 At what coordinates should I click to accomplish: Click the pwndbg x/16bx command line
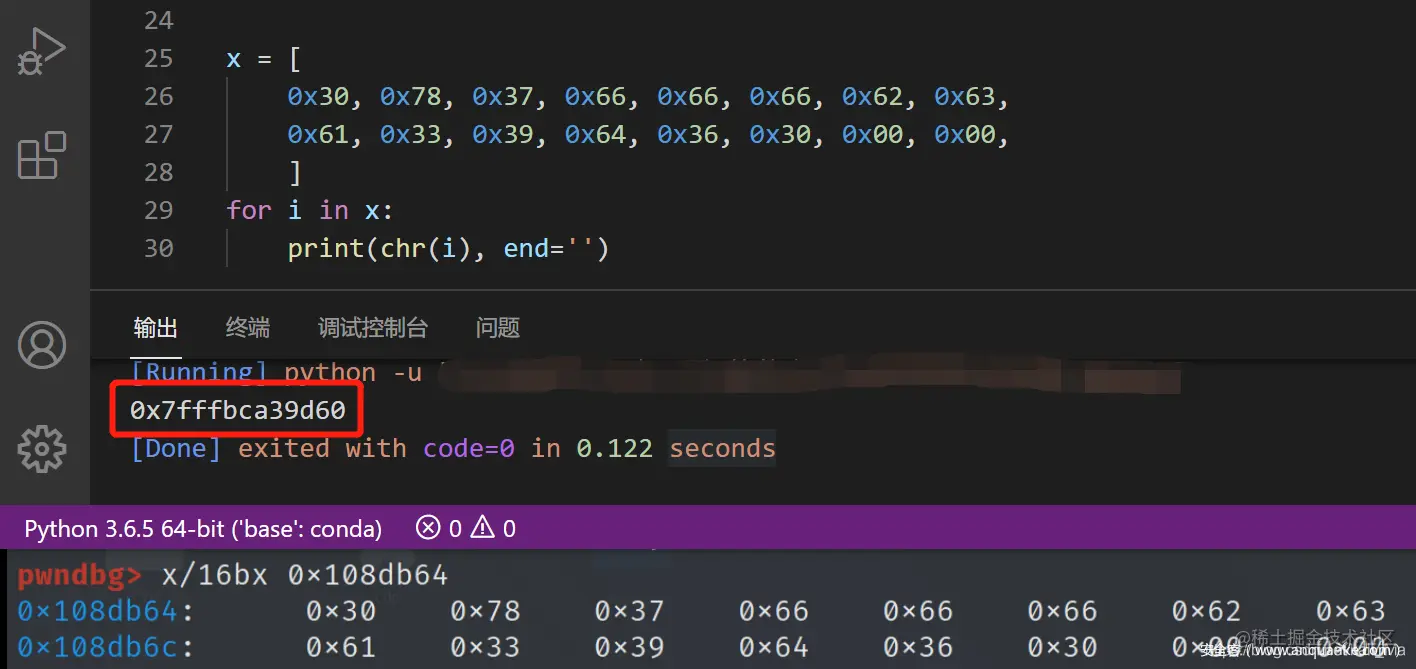233,575
